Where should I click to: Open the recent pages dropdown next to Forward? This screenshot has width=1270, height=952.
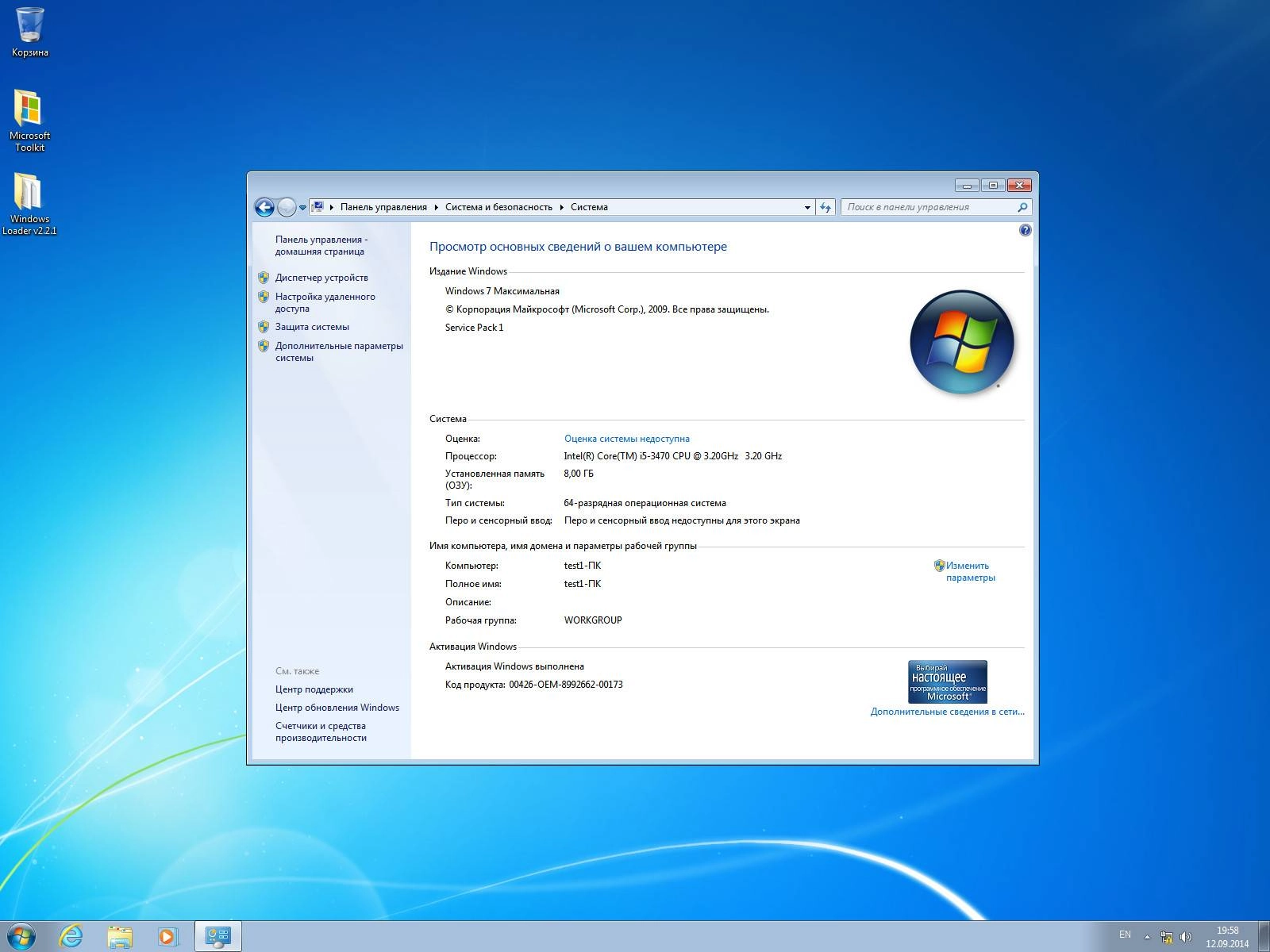click(302, 208)
